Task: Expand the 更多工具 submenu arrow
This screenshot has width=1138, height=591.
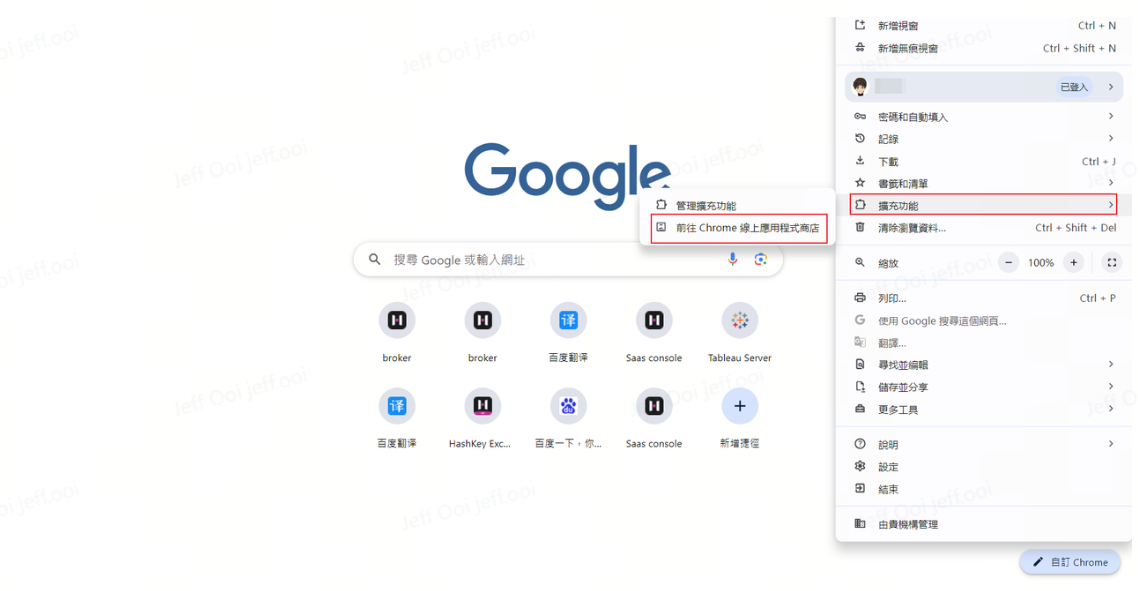Action: click(x=1111, y=409)
